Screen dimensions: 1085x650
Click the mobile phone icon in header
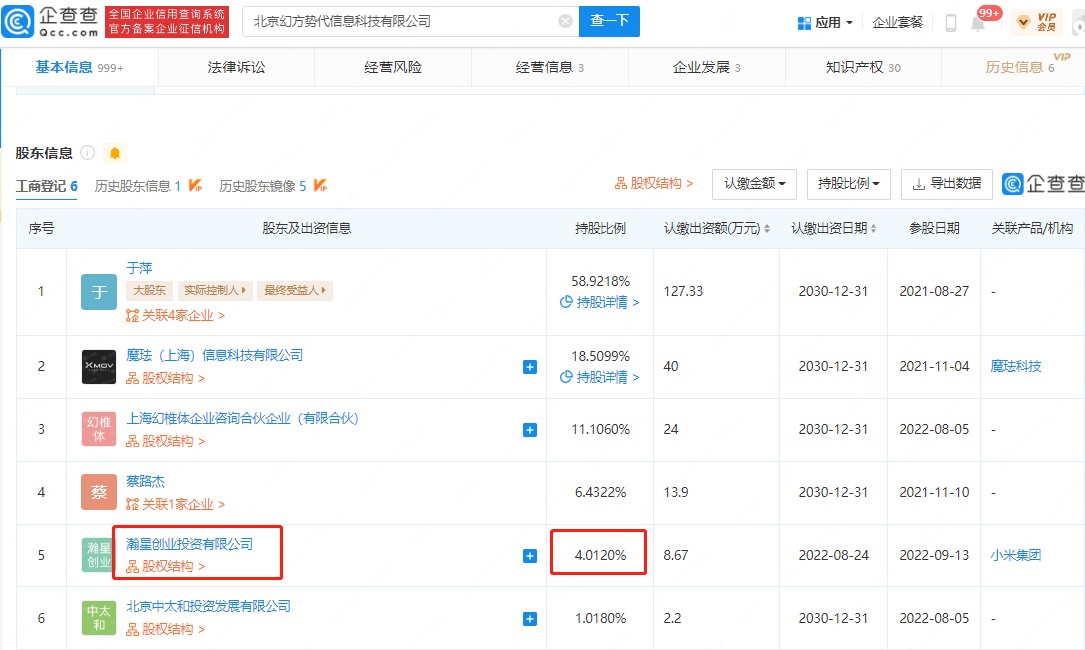coord(950,23)
